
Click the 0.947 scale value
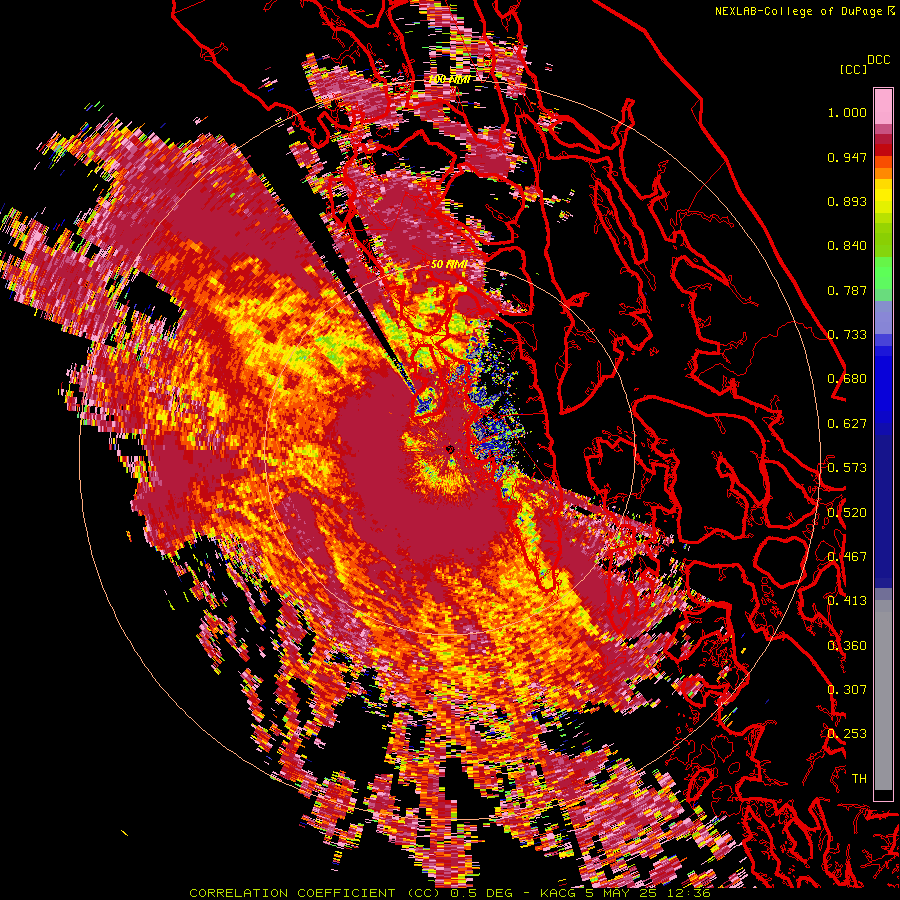pos(847,157)
